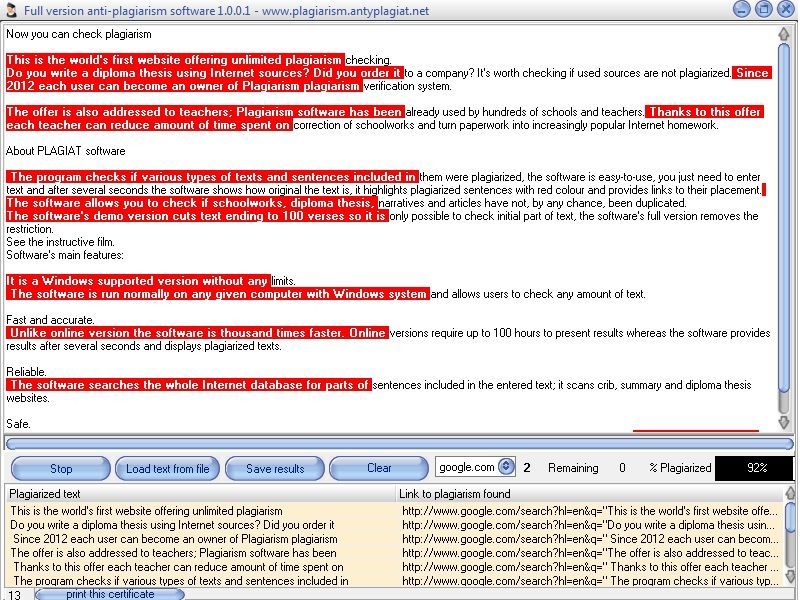Click the results list scroll down arrow
The height and width of the screenshot is (600, 800).
(790, 576)
